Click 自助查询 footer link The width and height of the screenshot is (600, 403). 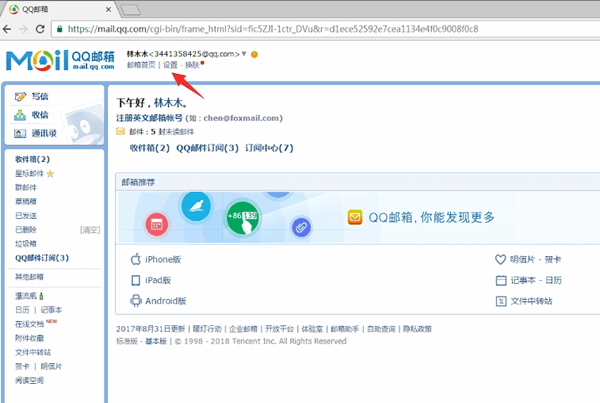tap(381, 329)
